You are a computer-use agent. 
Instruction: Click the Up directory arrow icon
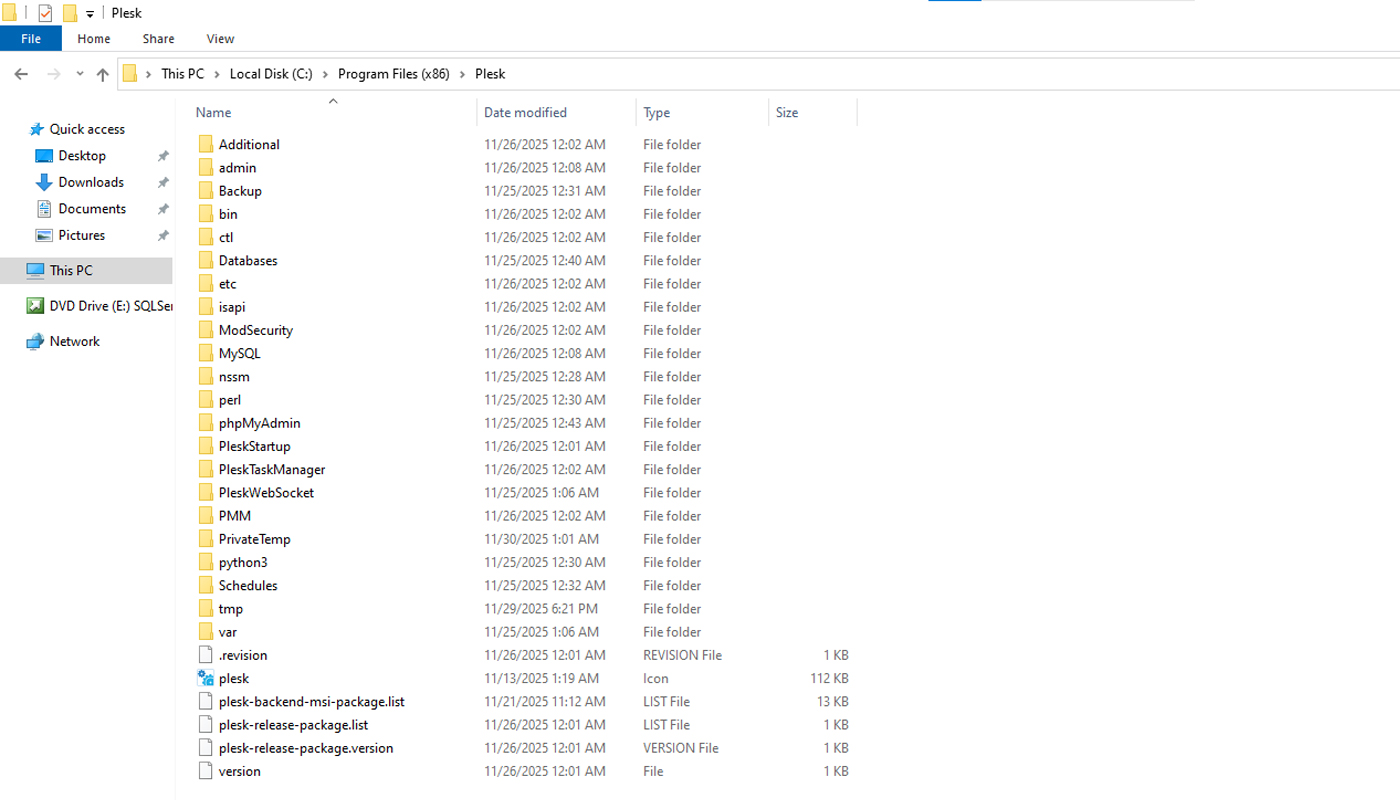coord(102,74)
